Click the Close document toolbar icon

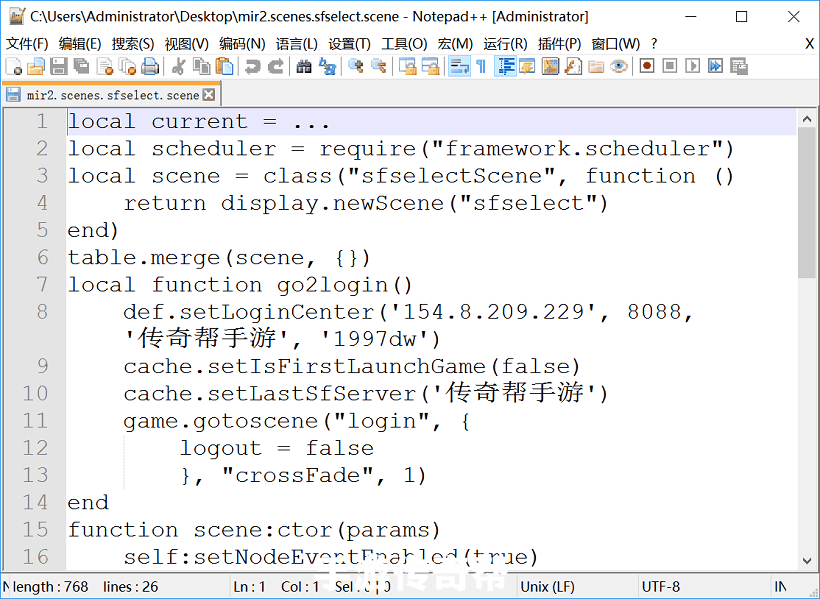point(105,67)
